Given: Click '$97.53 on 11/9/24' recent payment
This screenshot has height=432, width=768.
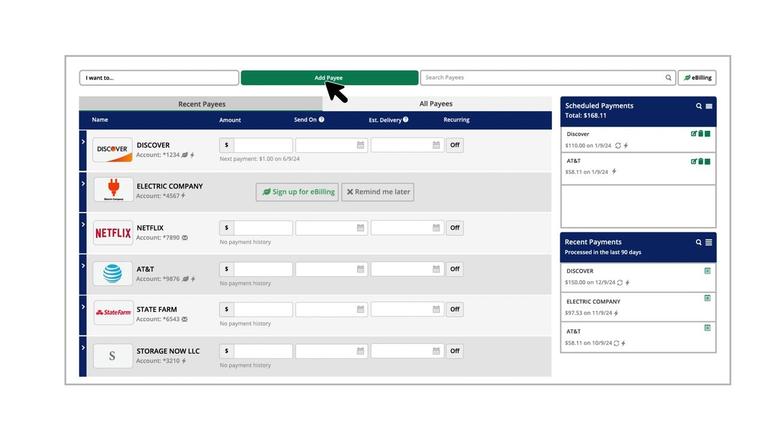Looking at the screenshot, I should [588, 313].
